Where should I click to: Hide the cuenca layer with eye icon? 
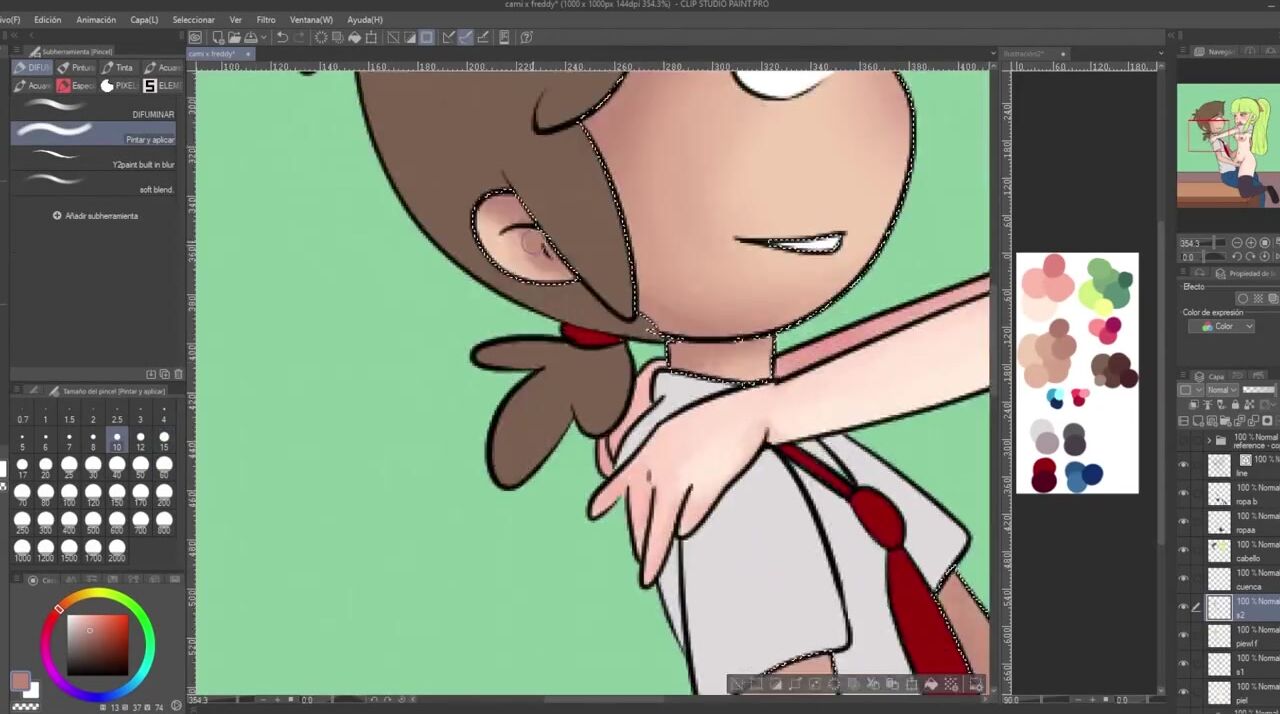click(x=1184, y=578)
